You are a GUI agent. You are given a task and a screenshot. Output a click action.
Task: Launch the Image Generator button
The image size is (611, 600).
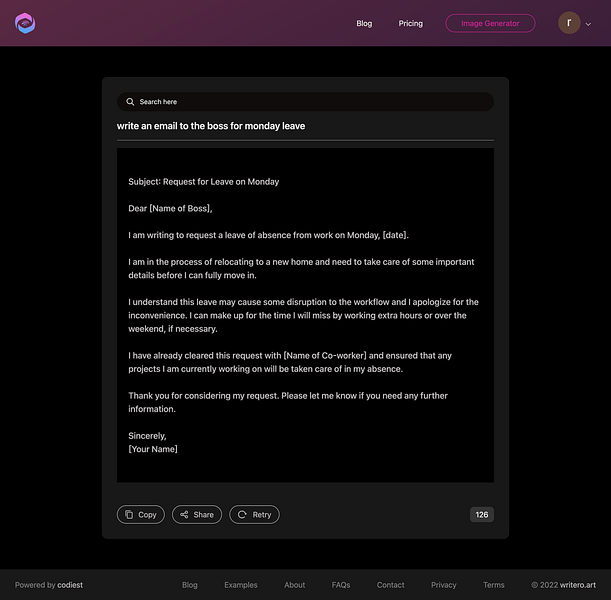[490, 23]
